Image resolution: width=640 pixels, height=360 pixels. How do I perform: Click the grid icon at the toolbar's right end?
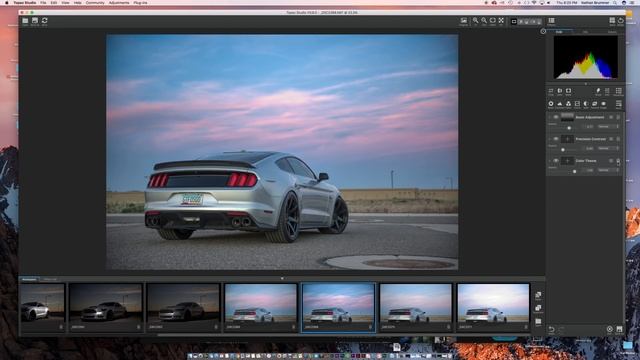click(612, 21)
